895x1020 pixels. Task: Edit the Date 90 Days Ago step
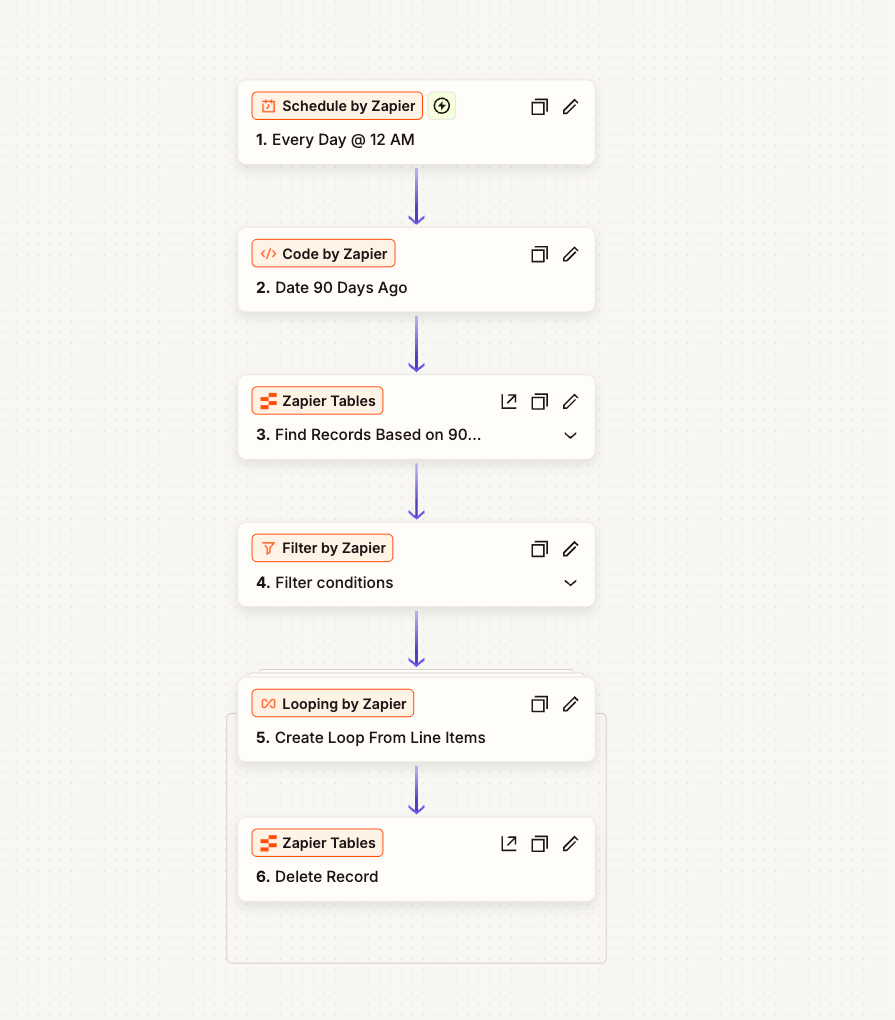click(x=570, y=254)
